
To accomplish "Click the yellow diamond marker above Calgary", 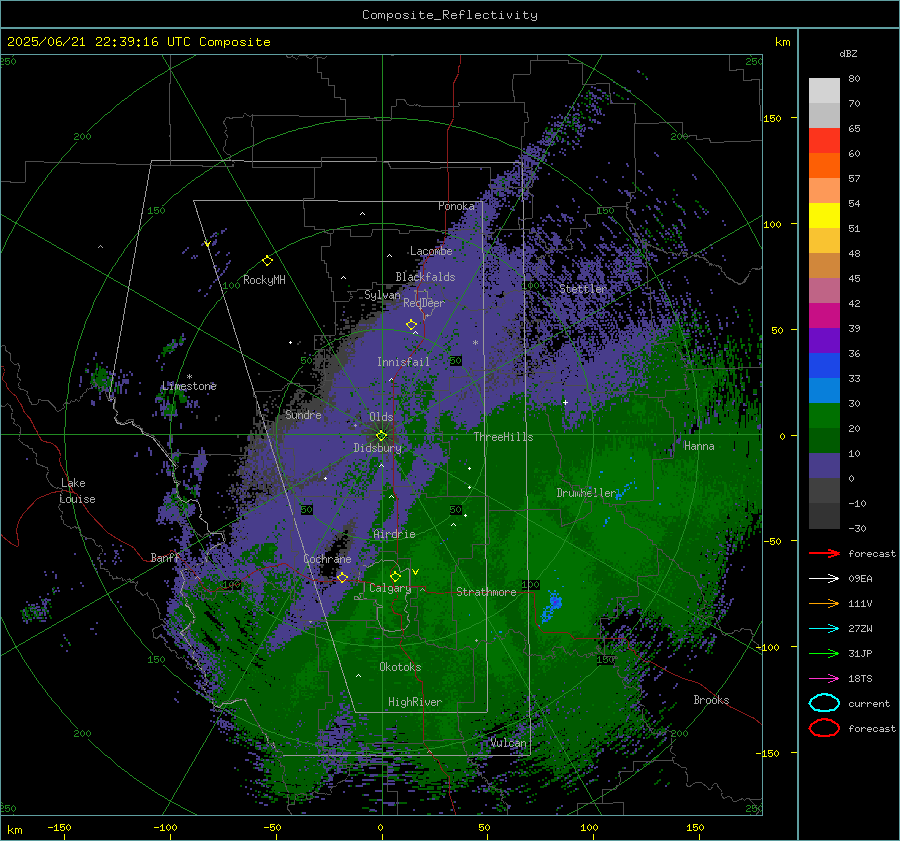I will pos(395,576).
